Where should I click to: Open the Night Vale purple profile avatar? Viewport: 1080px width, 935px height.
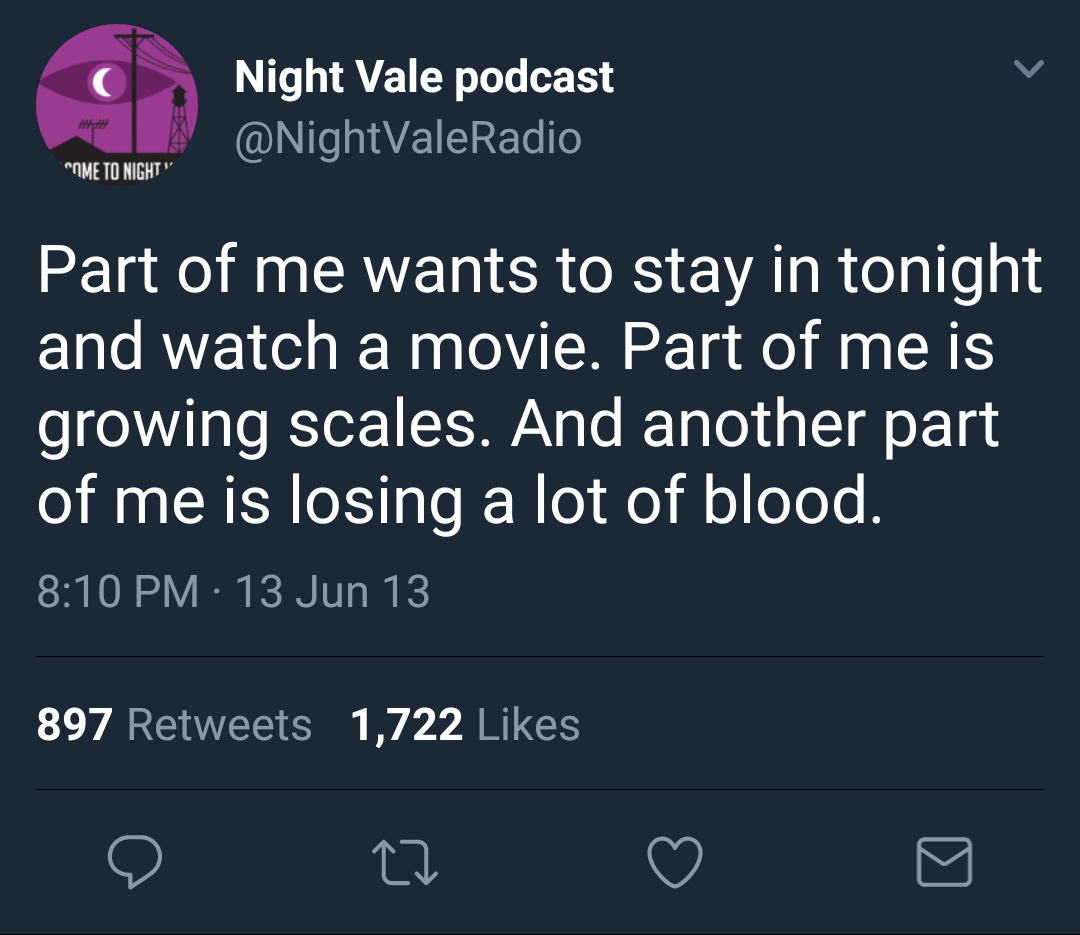pos(117,106)
